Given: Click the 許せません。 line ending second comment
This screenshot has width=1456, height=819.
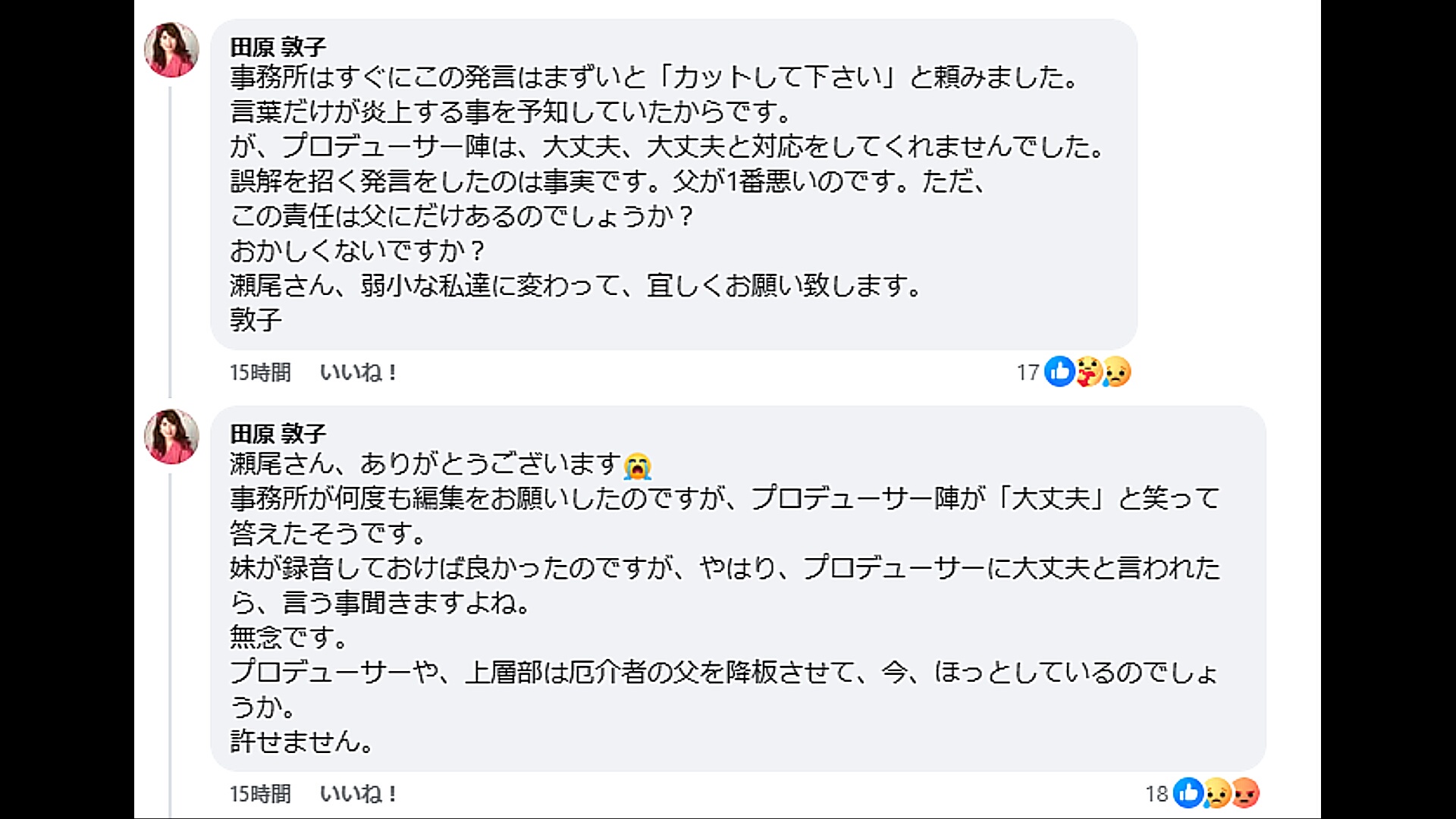Looking at the screenshot, I should (301, 741).
